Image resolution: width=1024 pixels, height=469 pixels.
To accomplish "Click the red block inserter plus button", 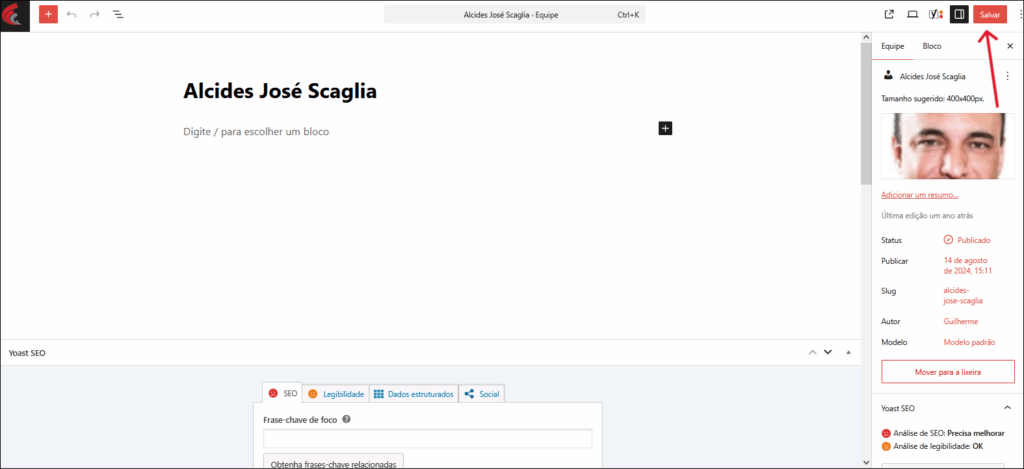I will tap(48, 15).
